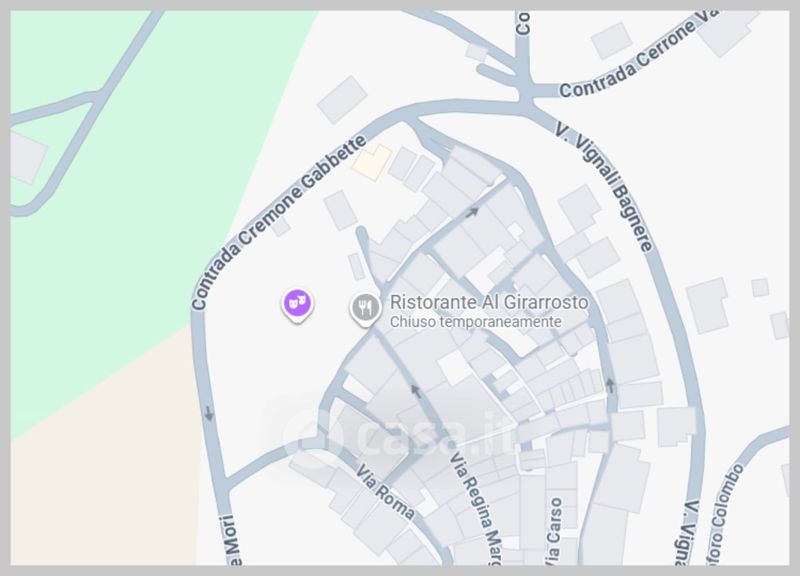The image size is (800, 576).
Task: Select the Contrada Cremone Gabbette road label
Action: (x=279, y=222)
